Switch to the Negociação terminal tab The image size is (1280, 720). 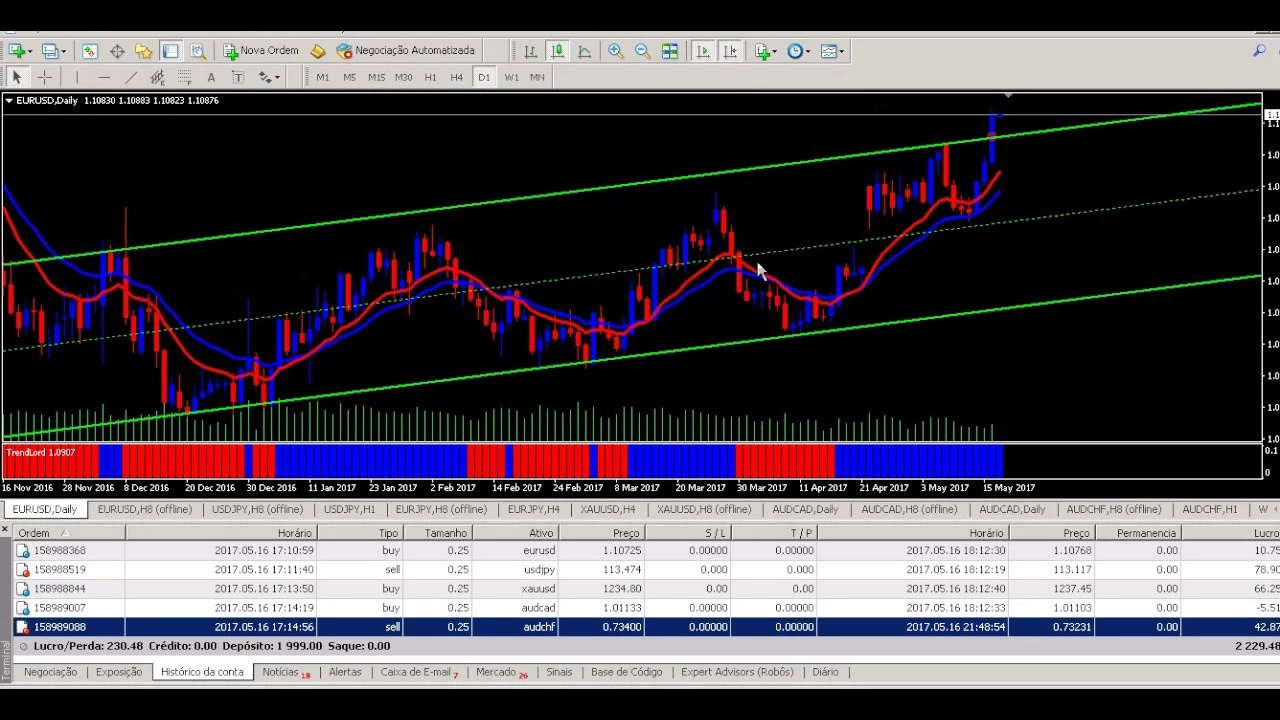pos(50,672)
